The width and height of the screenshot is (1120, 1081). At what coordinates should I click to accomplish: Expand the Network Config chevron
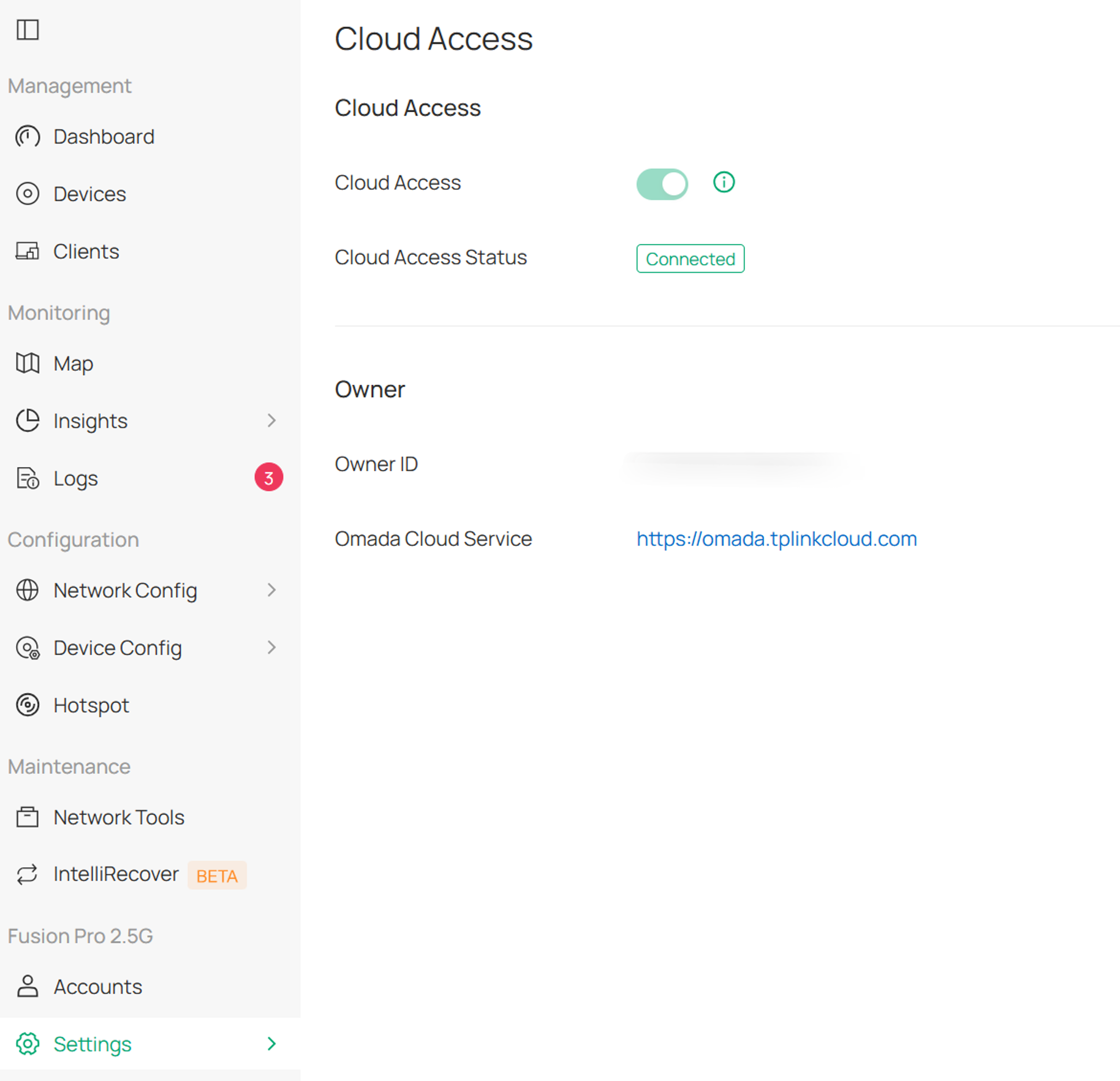[x=271, y=590]
